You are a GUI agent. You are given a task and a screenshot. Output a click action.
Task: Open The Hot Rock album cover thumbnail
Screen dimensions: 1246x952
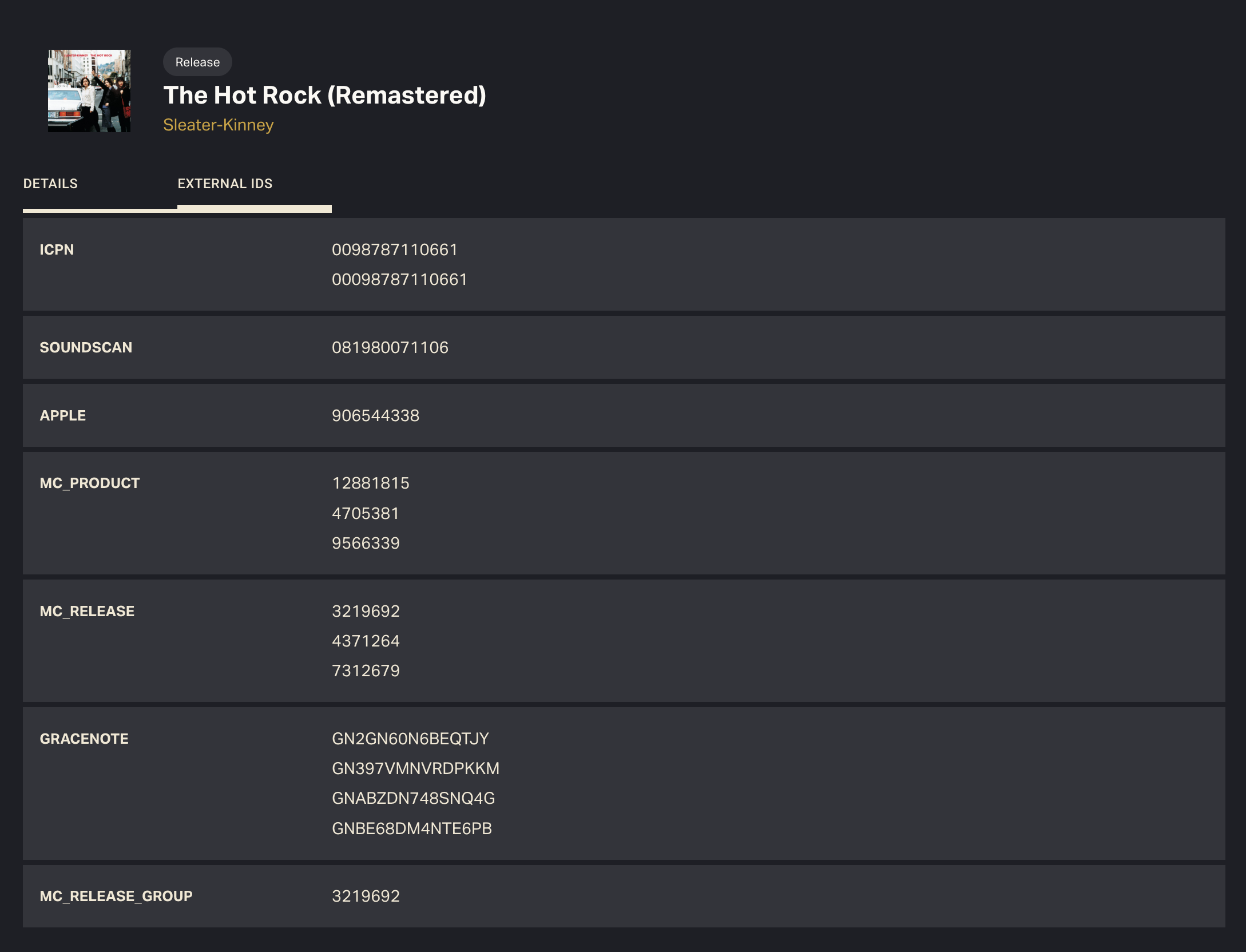pos(89,91)
